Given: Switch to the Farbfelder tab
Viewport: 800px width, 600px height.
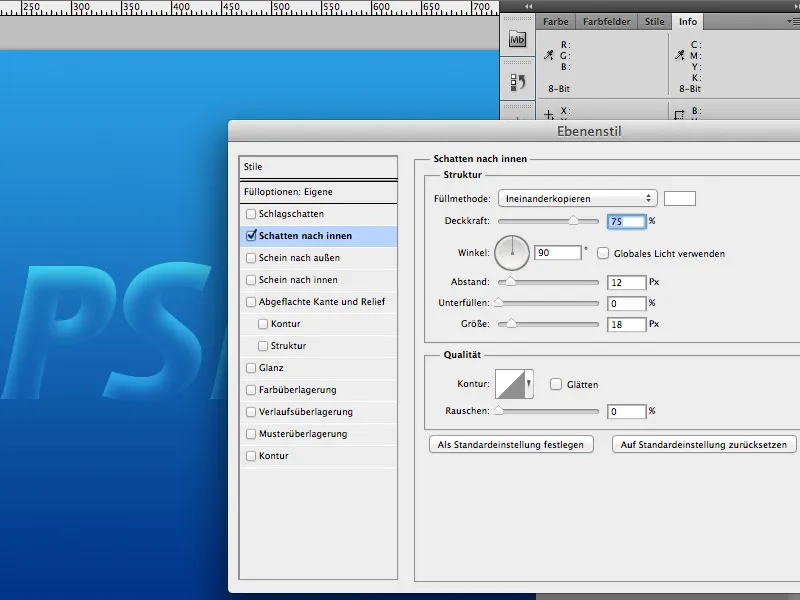Looking at the screenshot, I should tap(606, 21).
